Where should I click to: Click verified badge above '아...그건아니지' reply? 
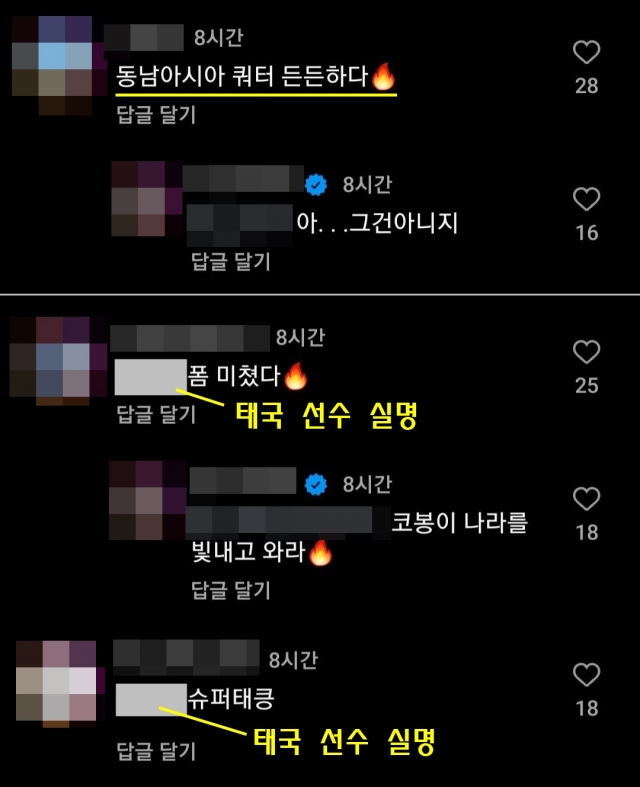point(316,185)
